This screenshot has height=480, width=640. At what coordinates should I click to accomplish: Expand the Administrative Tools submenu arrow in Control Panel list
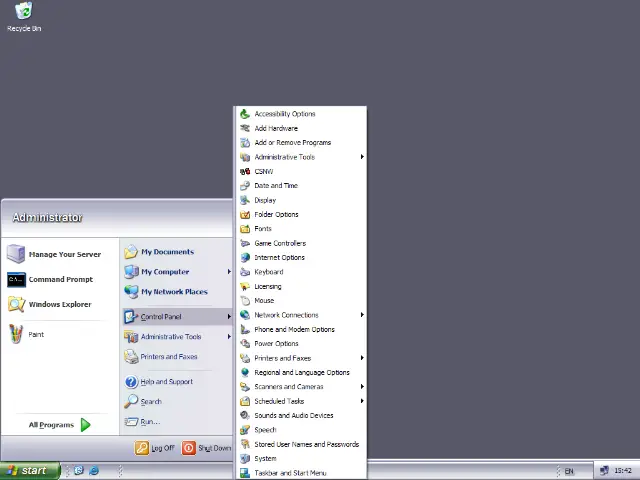(362, 157)
